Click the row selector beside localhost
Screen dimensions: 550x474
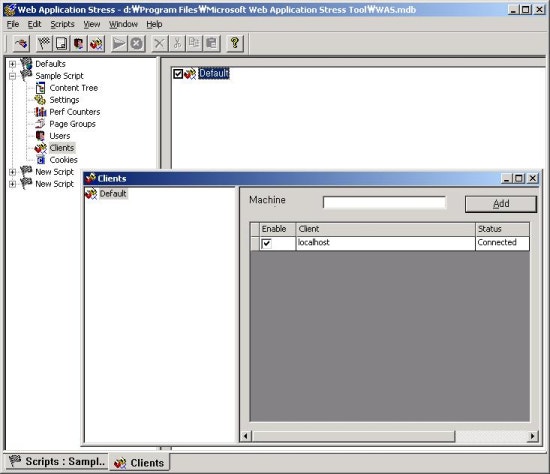pos(255,243)
